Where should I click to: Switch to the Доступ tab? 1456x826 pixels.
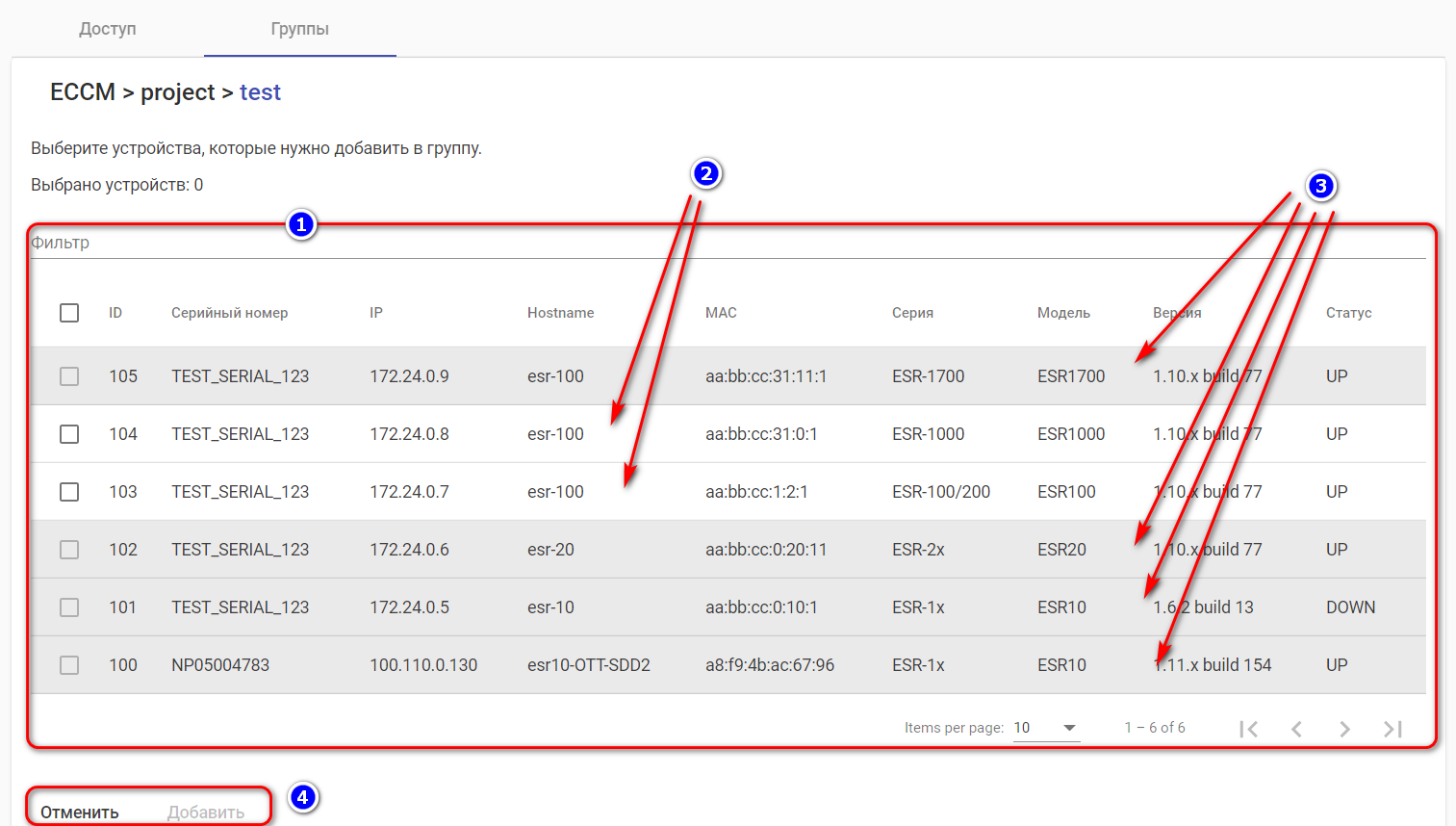pos(108,29)
